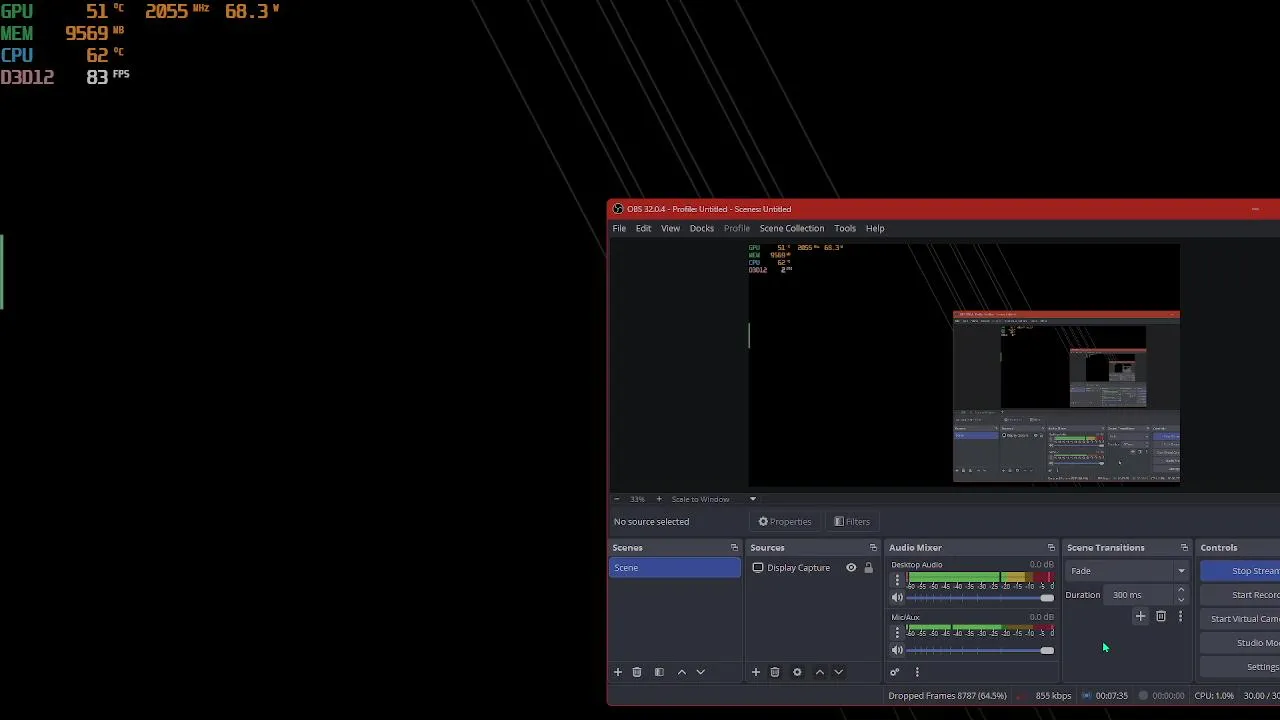Image resolution: width=1280 pixels, height=720 pixels.
Task: Open the Help menu
Action: click(875, 228)
